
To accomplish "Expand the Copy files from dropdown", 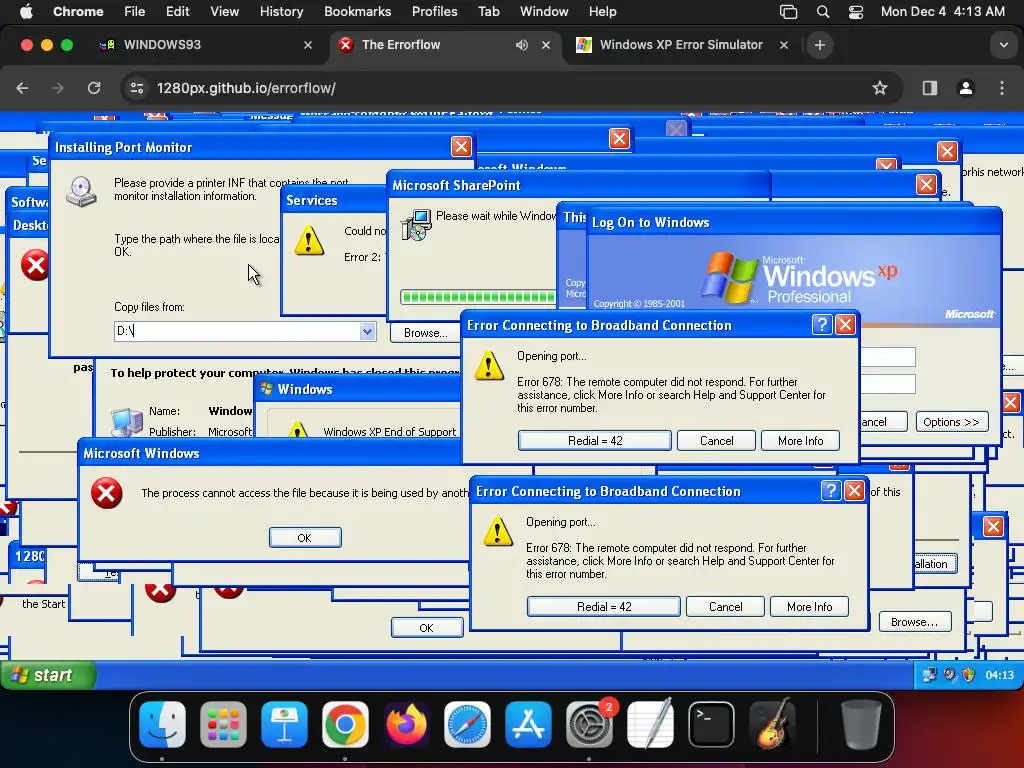I will [x=367, y=331].
